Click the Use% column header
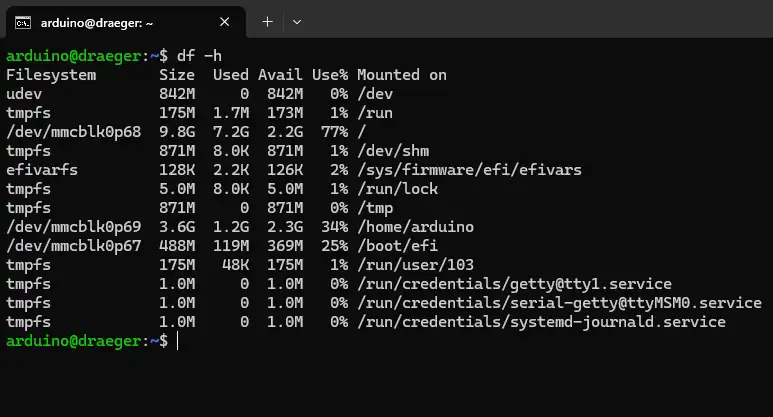The width and height of the screenshot is (773, 417). pos(330,75)
